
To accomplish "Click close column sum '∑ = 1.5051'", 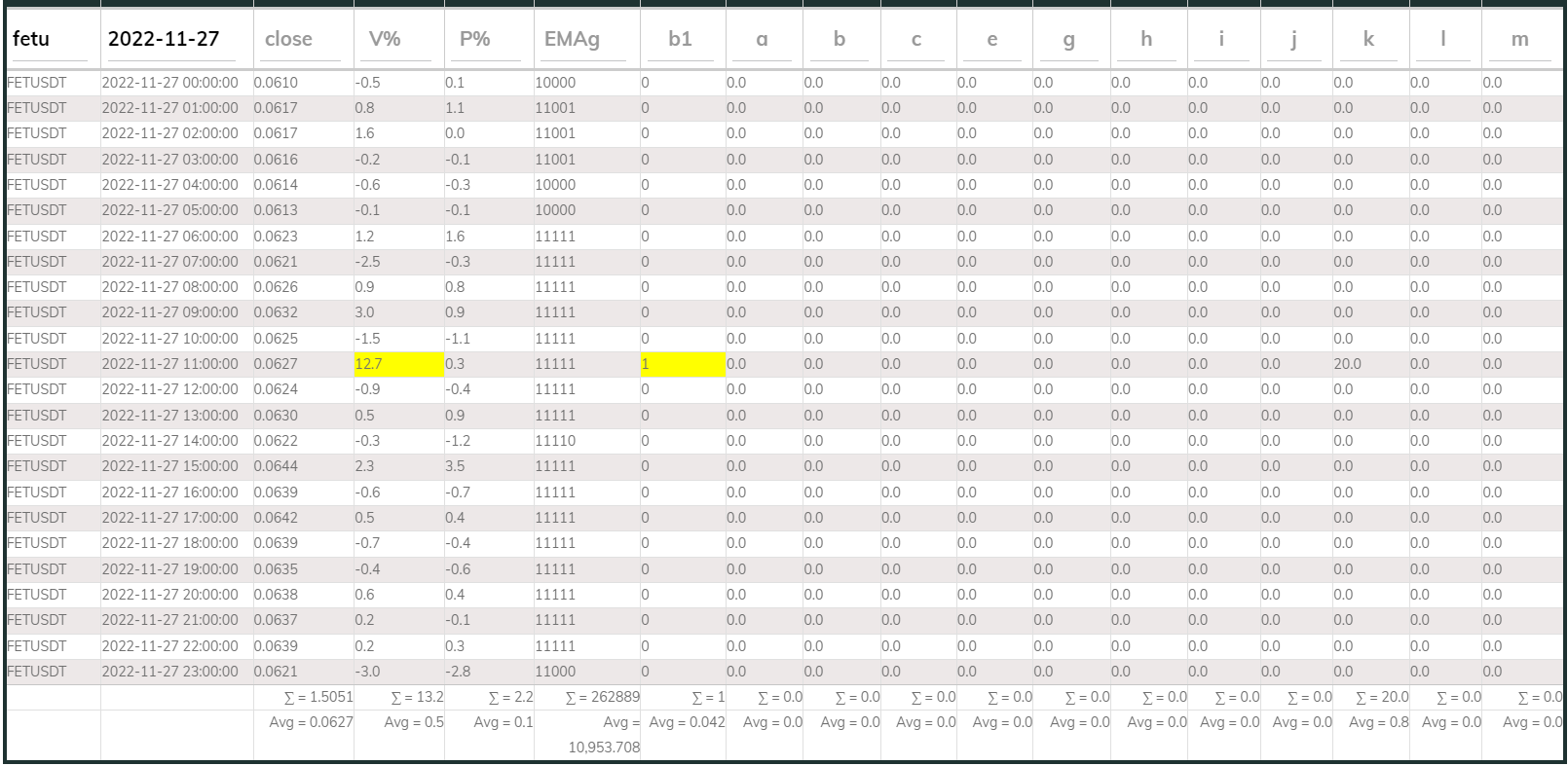I will pos(317,697).
